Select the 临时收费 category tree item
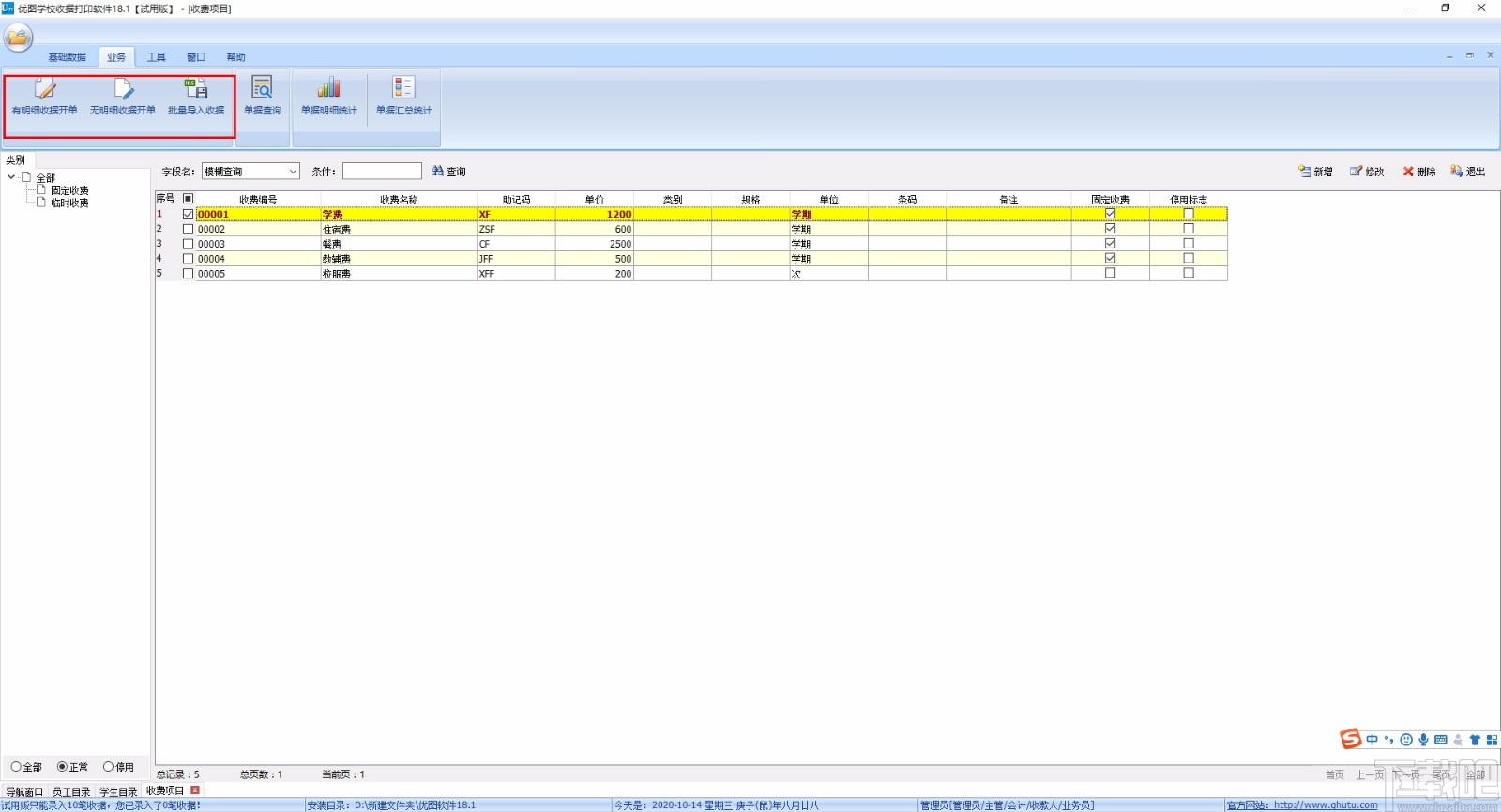 70,203
